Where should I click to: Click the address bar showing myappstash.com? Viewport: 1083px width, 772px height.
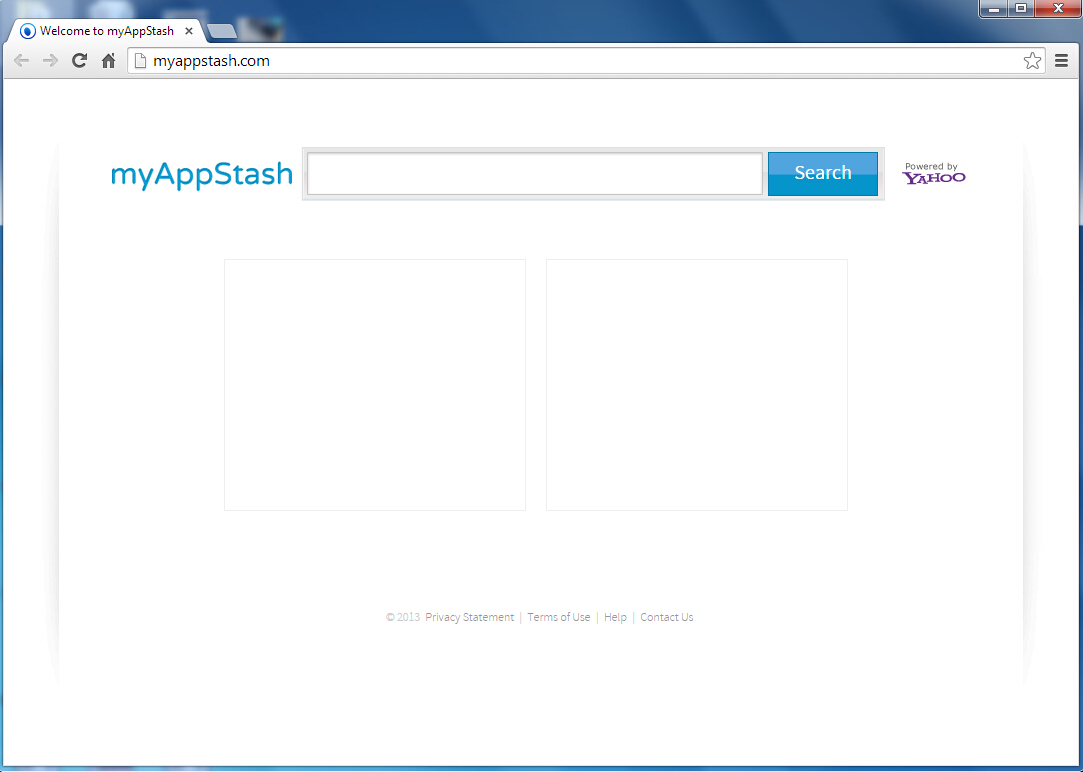click(x=586, y=61)
